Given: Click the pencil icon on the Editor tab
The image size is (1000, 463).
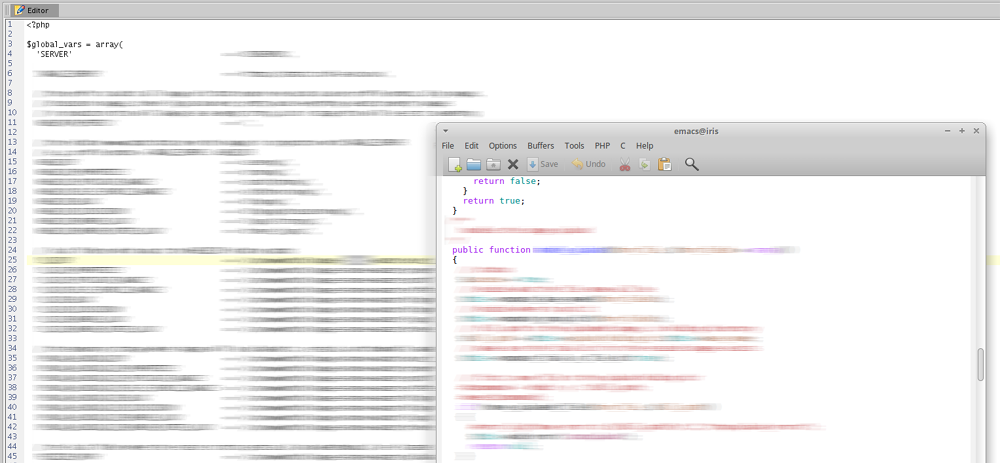Looking at the screenshot, I should 20,10.
